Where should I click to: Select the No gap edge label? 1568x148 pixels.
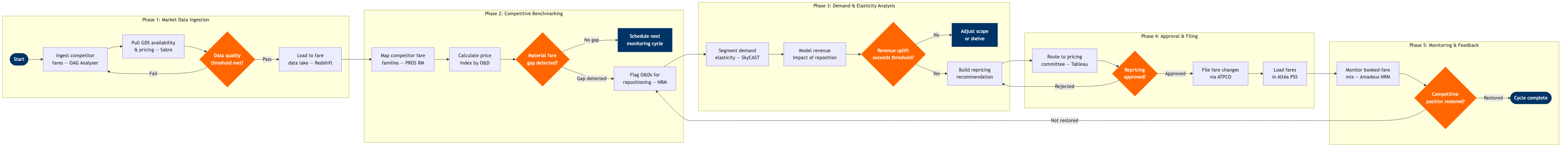592,40
